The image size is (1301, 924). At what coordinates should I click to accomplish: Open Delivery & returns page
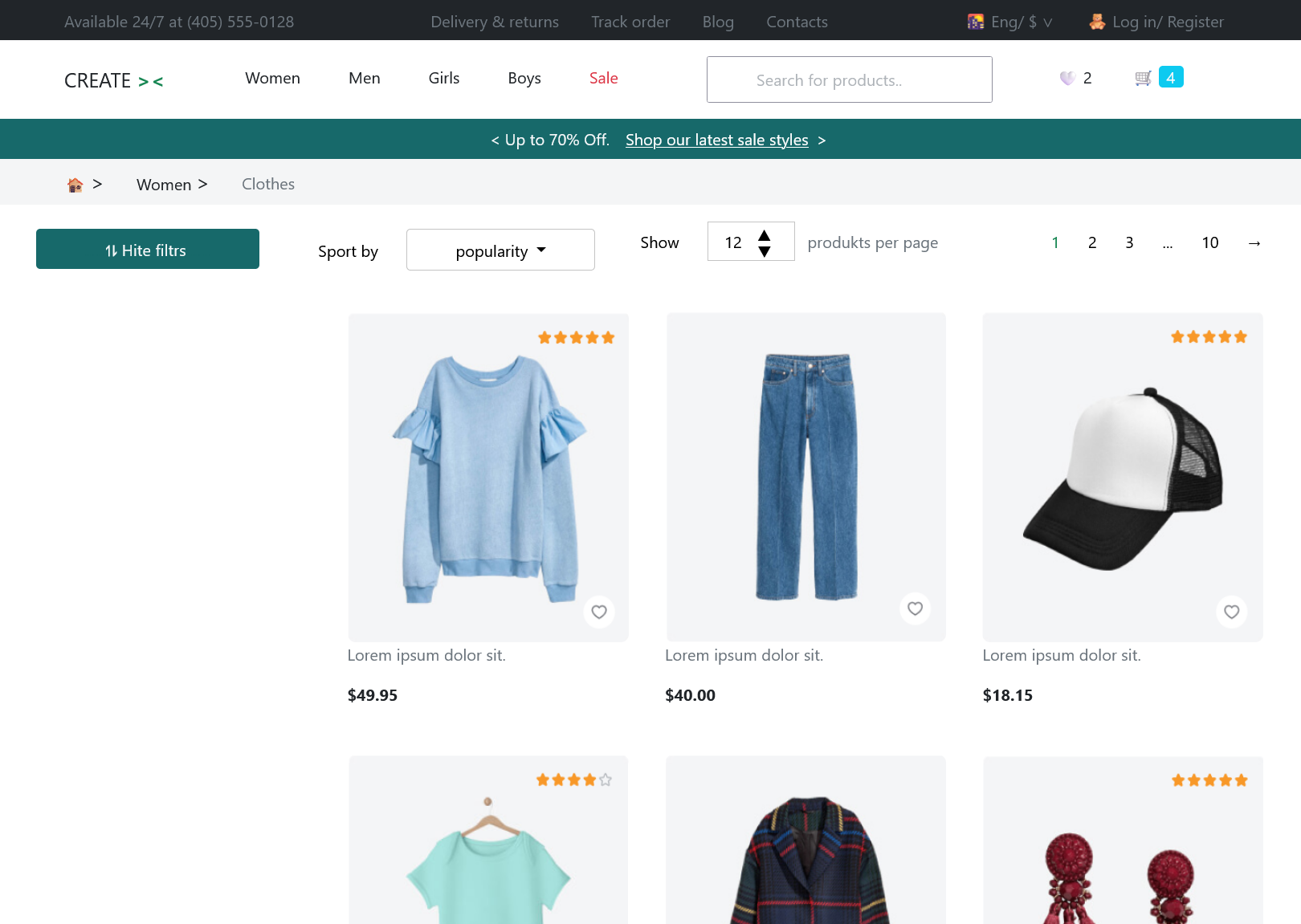(x=495, y=22)
